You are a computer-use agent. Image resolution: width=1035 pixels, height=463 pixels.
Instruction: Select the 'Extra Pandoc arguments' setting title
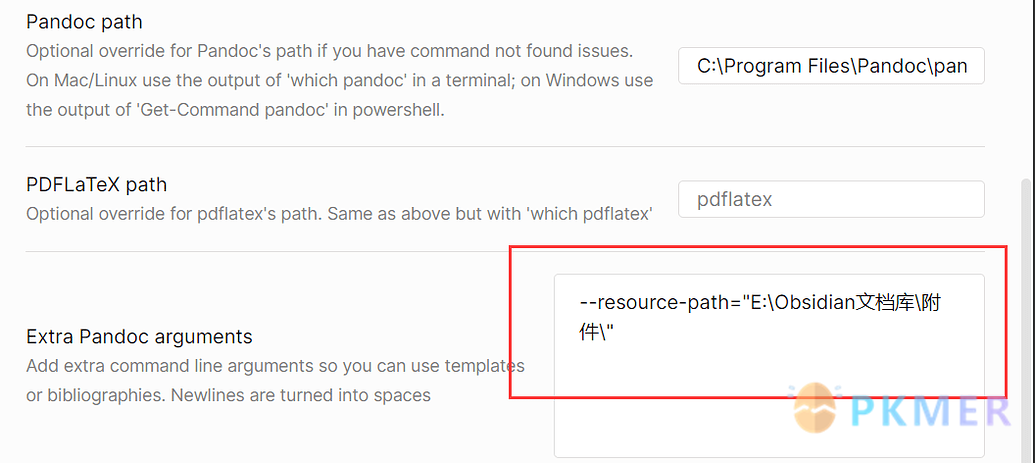(x=139, y=337)
